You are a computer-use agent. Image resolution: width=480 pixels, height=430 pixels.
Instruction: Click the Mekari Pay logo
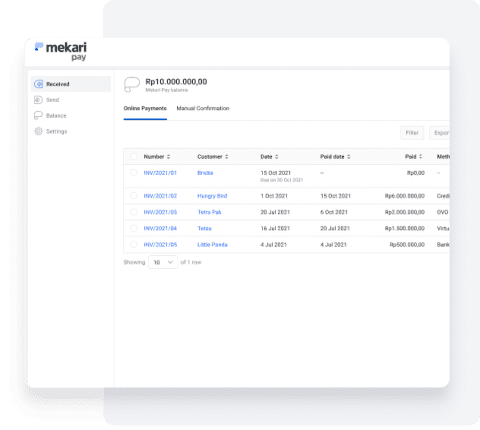(x=61, y=51)
